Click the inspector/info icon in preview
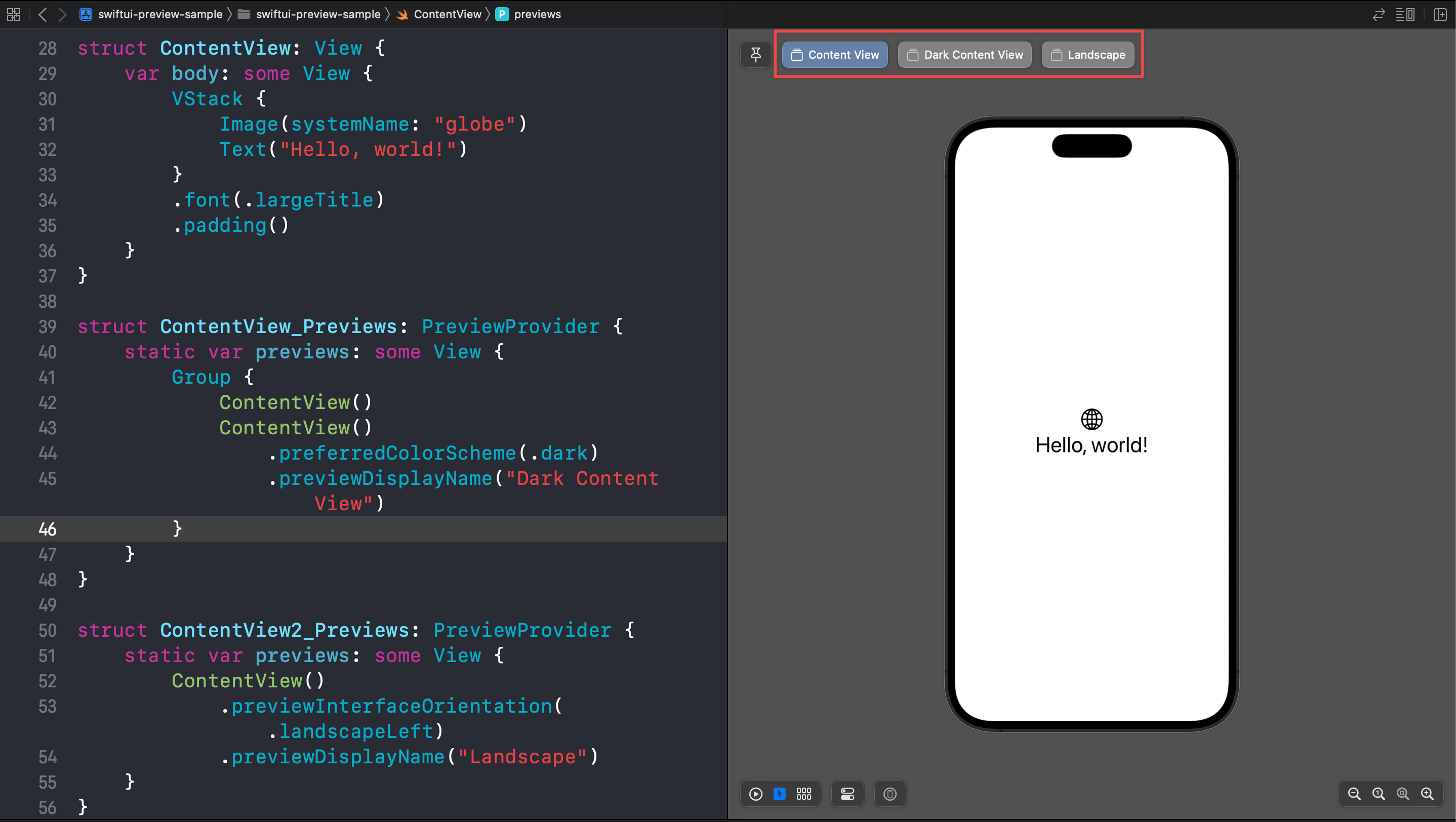The image size is (1456, 822). coord(890,794)
